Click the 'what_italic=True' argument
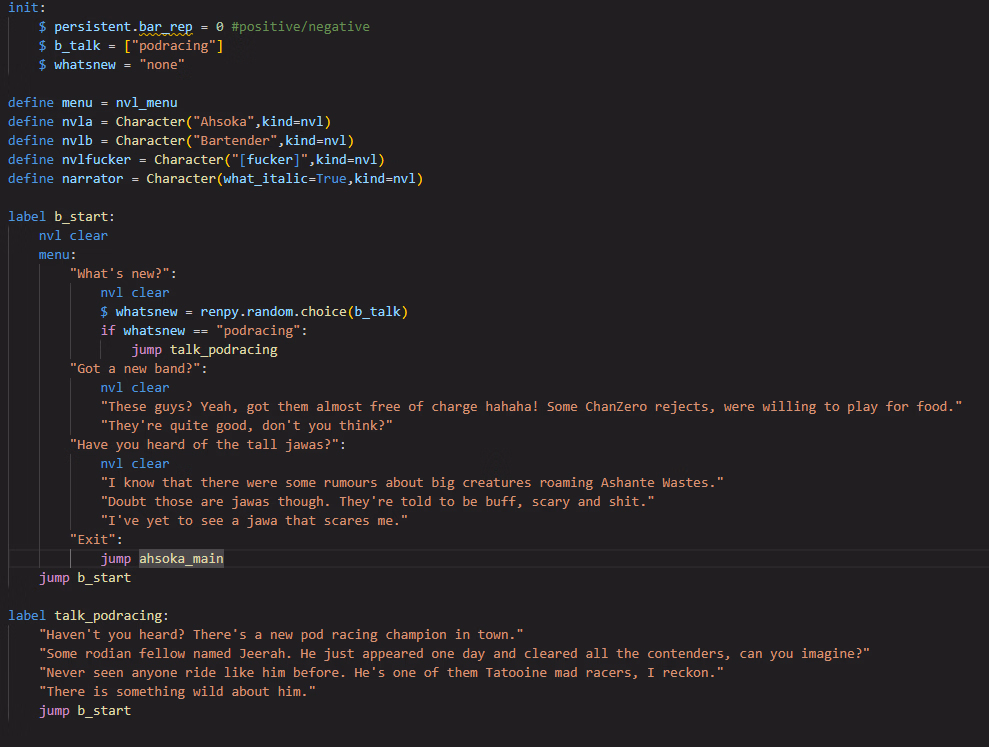This screenshot has height=747, width=989. click(284, 179)
